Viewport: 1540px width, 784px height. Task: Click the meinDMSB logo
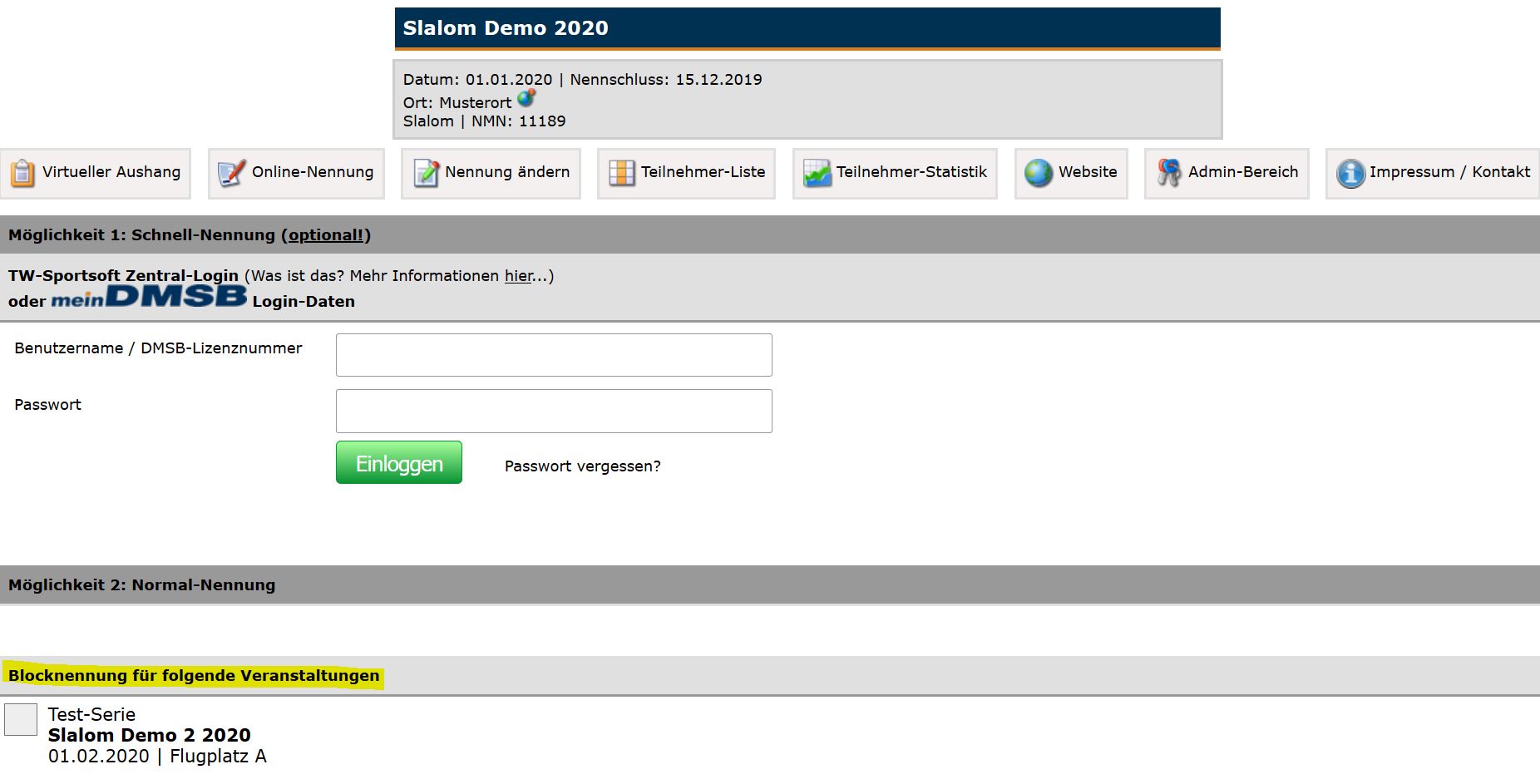(149, 298)
